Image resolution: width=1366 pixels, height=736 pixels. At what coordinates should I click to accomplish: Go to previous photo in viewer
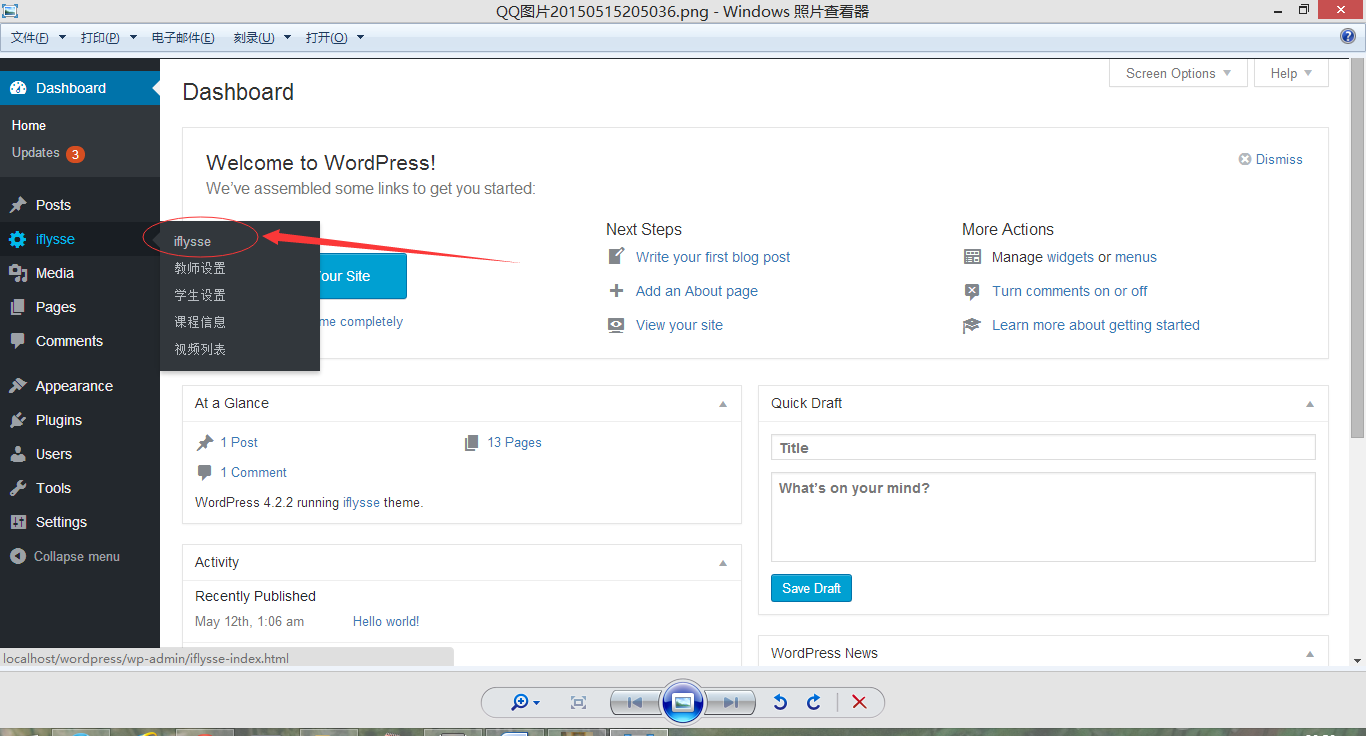[x=634, y=702]
